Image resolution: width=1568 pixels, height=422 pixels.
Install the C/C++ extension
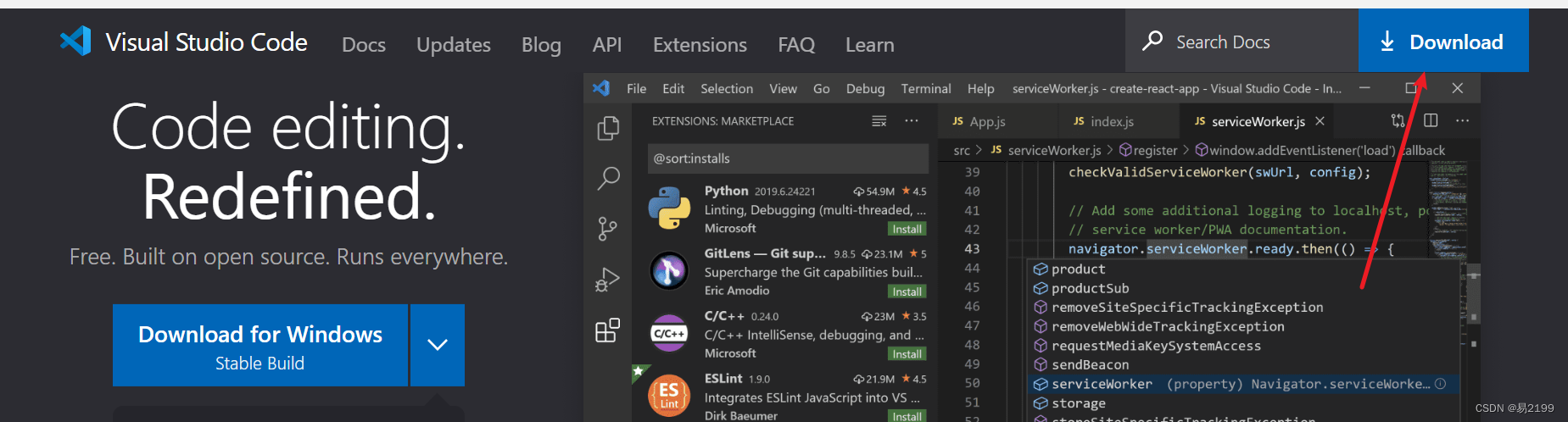[907, 354]
